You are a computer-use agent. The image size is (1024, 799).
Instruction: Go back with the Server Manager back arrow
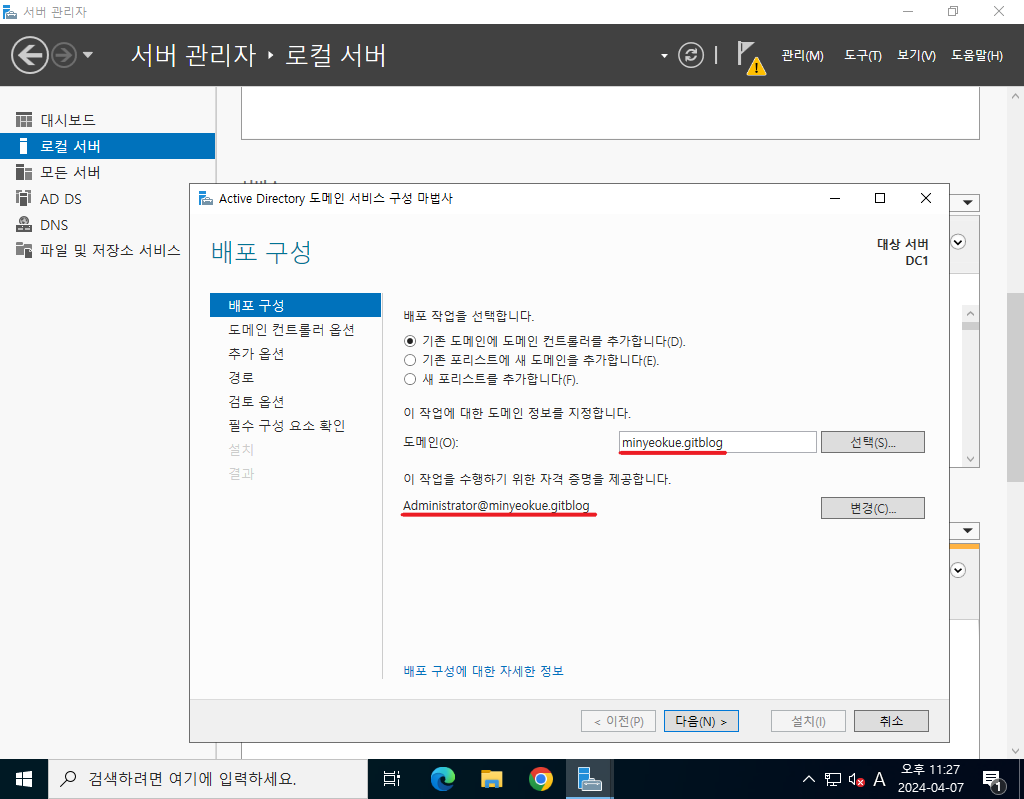(29, 55)
